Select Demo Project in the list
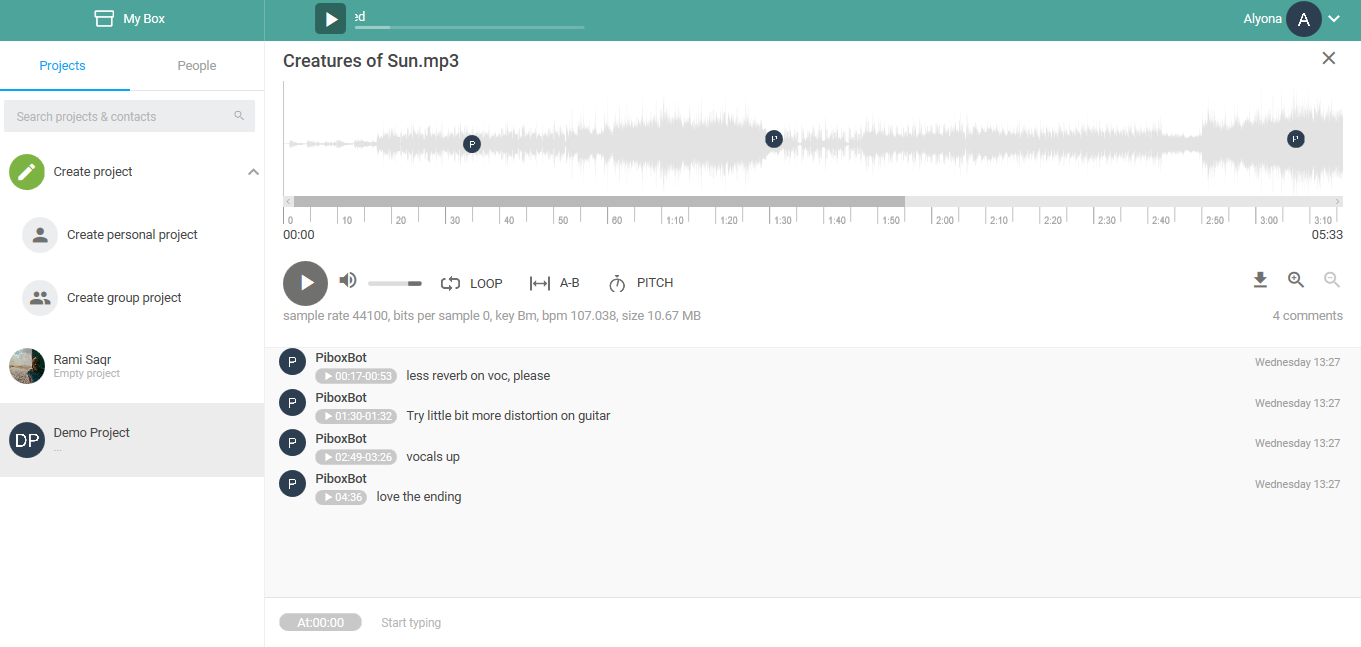This screenshot has width=1361, height=647. 132,440
